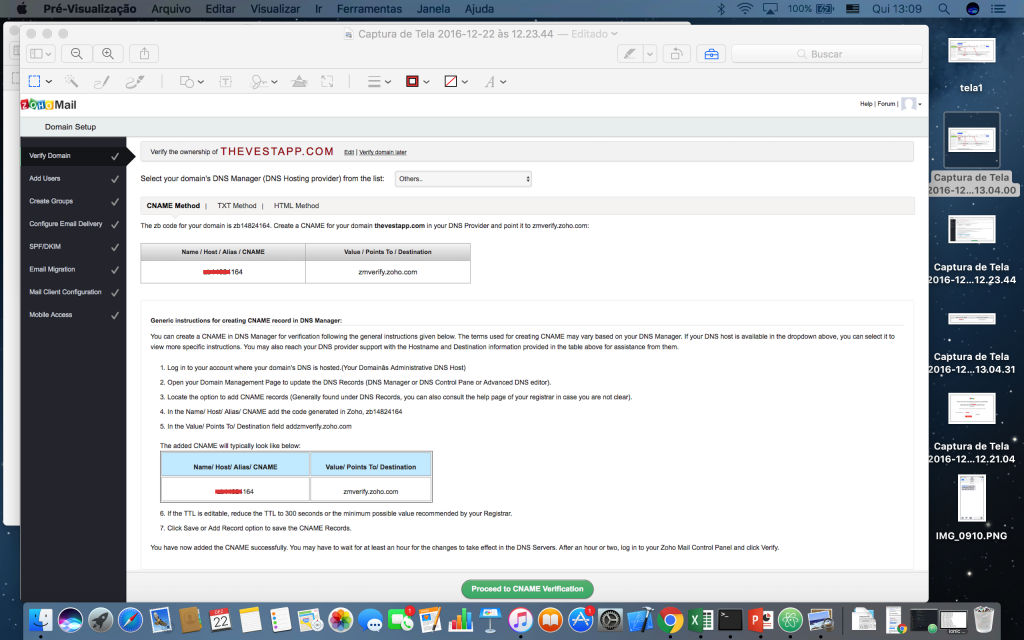Open the Visualizar menu
This screenshot has height=640, width=1024.
[x=275, y=8]
